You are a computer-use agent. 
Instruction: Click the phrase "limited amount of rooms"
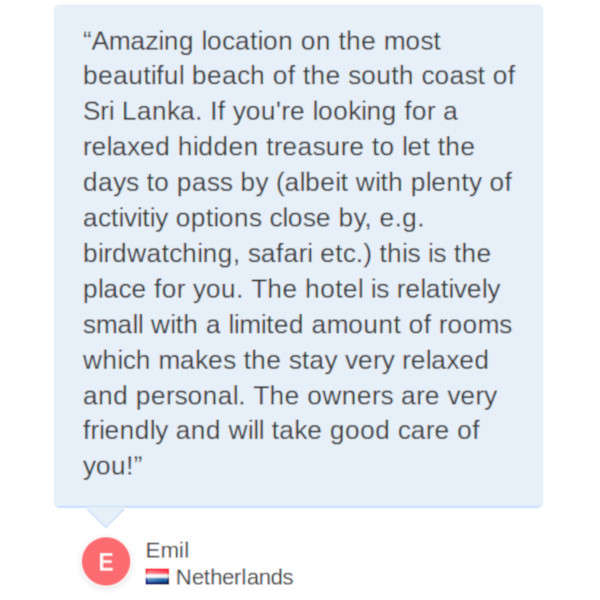coord(380,325)
